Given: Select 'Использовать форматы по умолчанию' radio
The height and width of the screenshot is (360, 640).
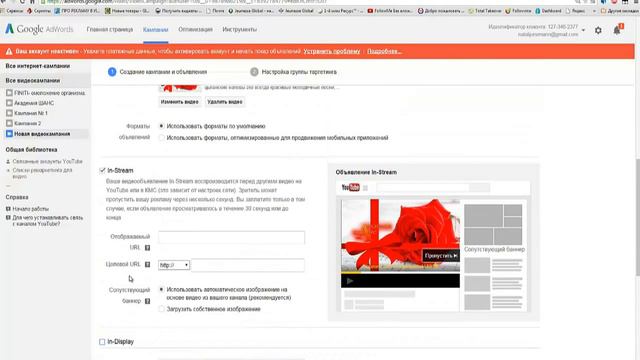Looking at the screenshot, I should coord(162,126).
